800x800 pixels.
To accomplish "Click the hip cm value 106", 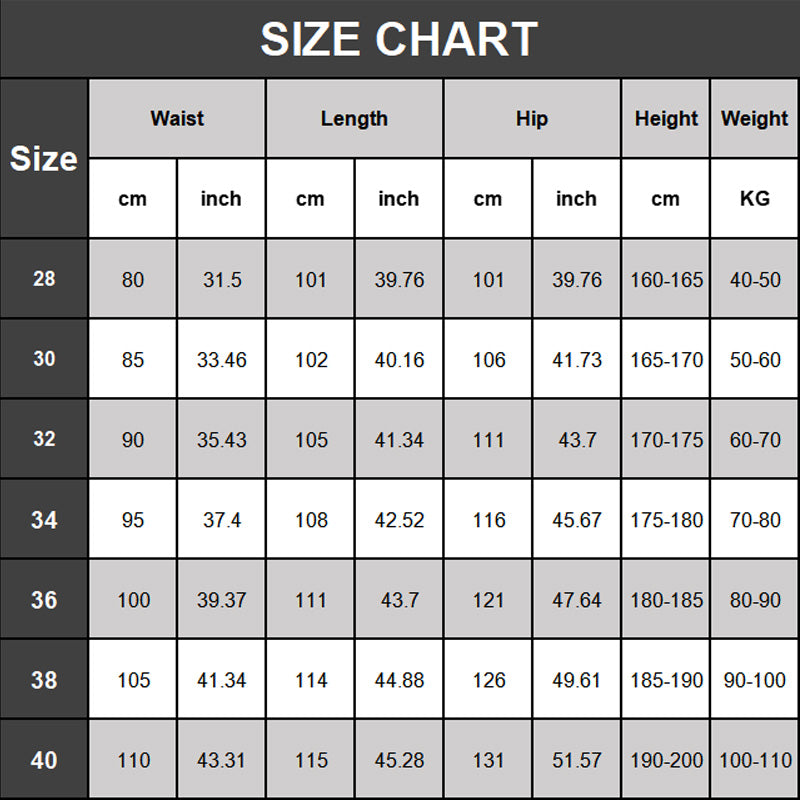I will click(488, 359).
